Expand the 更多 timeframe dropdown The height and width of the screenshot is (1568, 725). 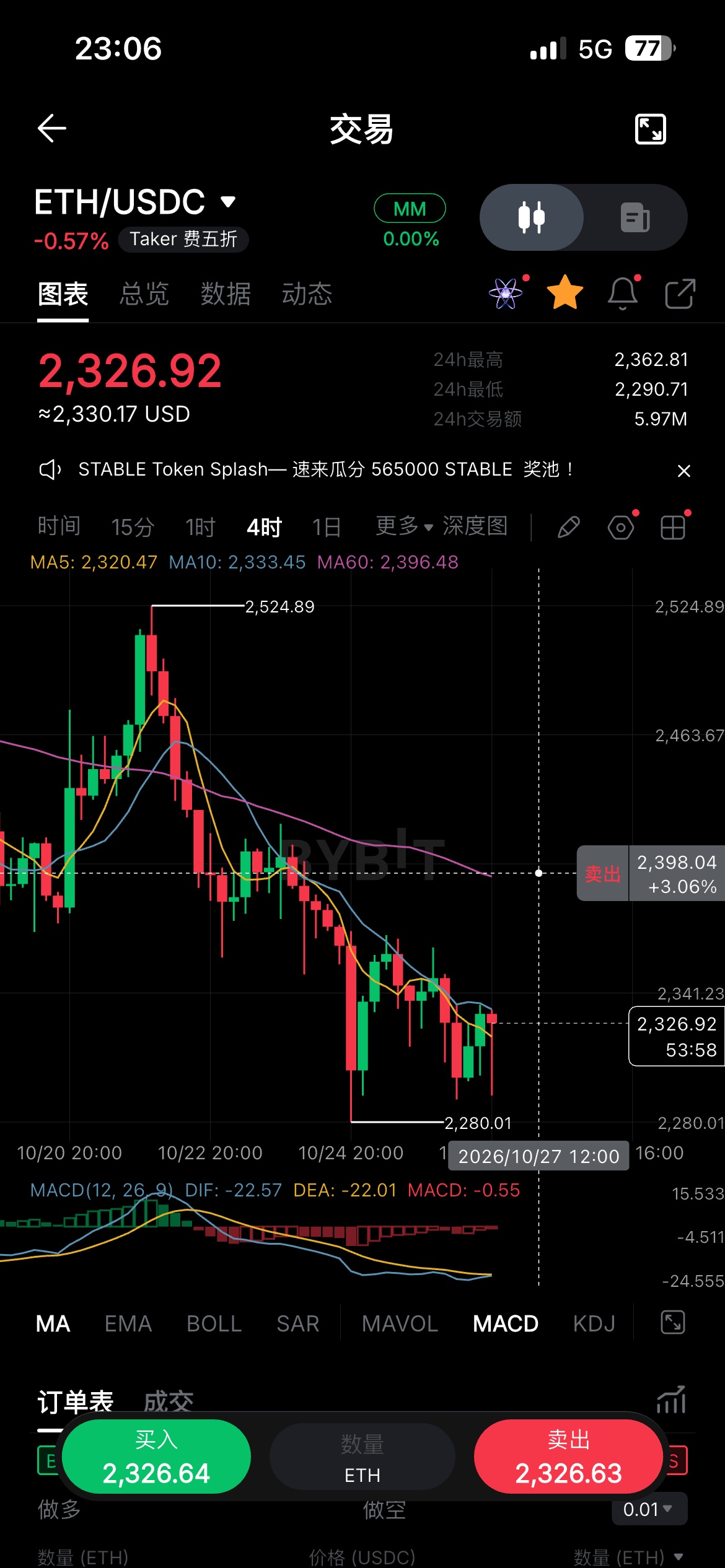click(x=404, y=526)
